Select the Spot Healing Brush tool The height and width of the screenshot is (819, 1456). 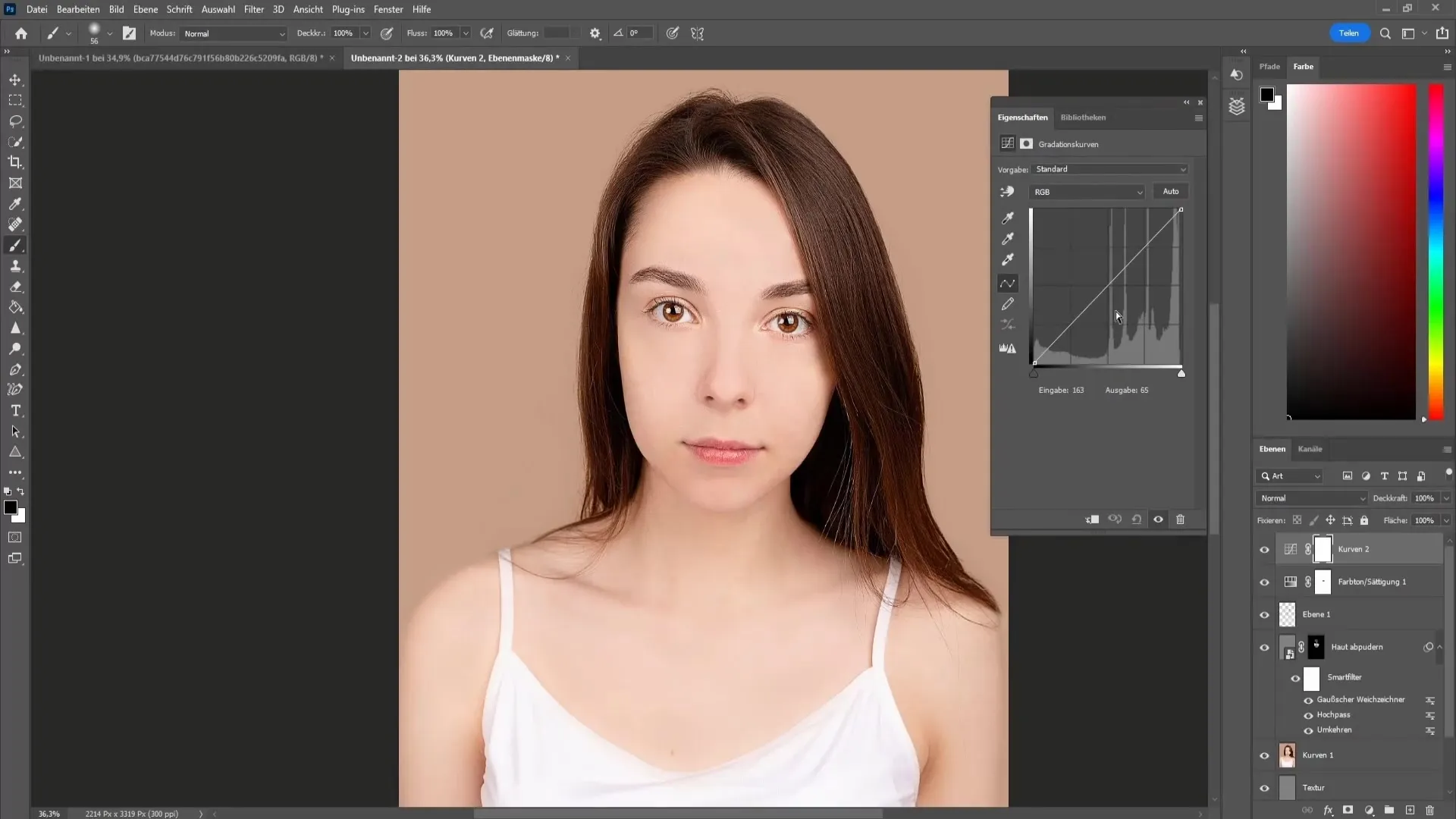tap(15, 224)
